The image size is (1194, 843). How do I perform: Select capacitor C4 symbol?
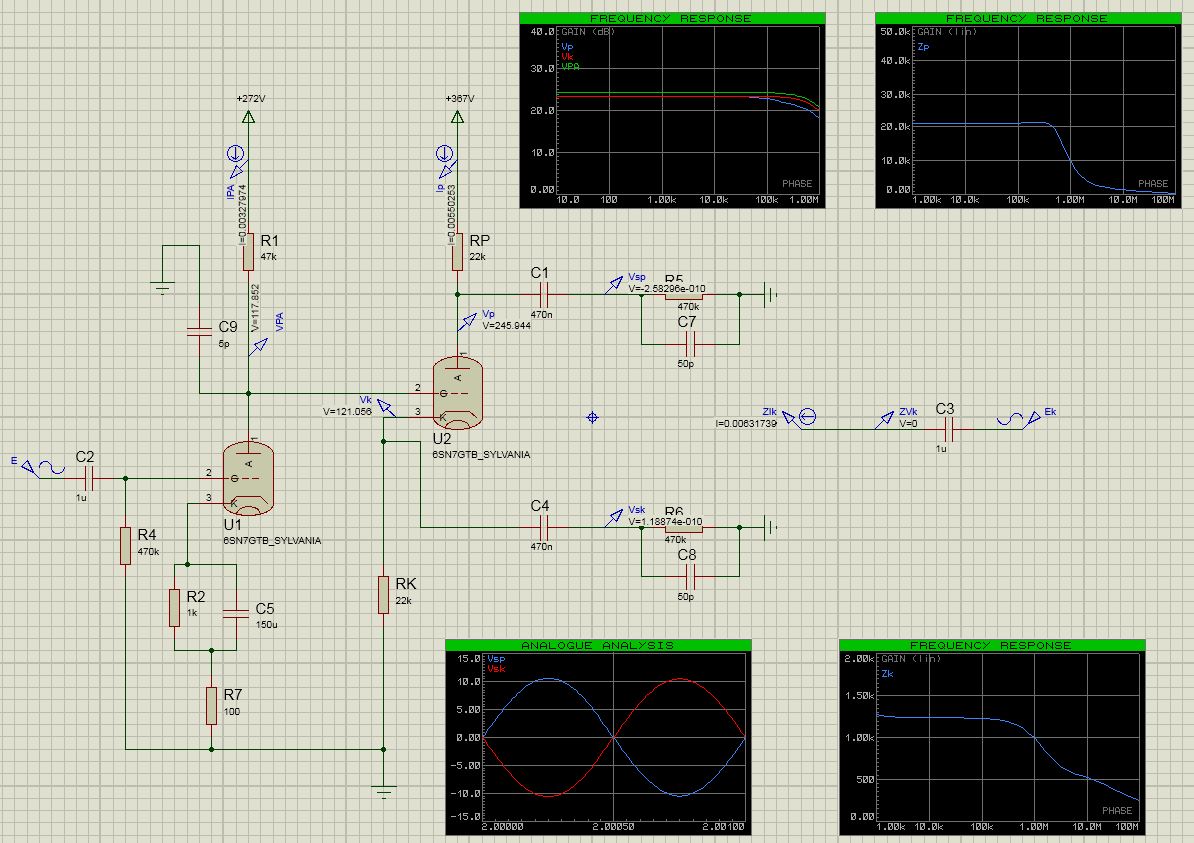pyautogui.click(x=543, y=527)
